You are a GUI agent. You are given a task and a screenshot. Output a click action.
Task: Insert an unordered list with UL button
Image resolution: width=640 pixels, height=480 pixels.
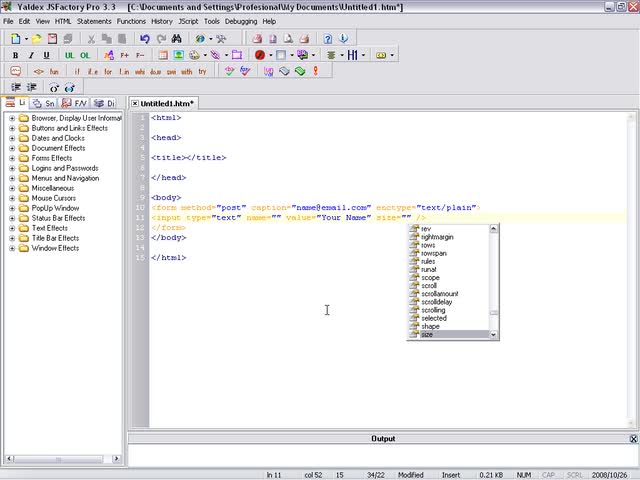click(69, 56)
